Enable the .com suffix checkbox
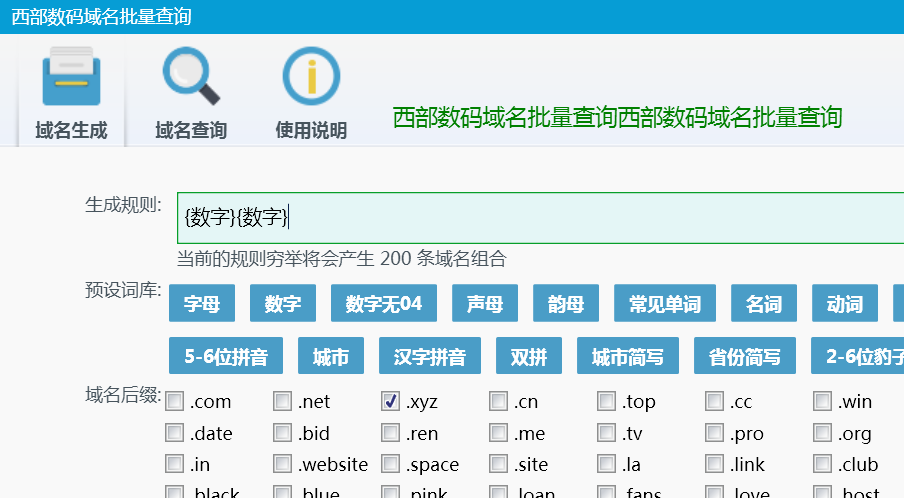This screenshot has width=904, height=498. pyautogui.click(x=175, y=402)
